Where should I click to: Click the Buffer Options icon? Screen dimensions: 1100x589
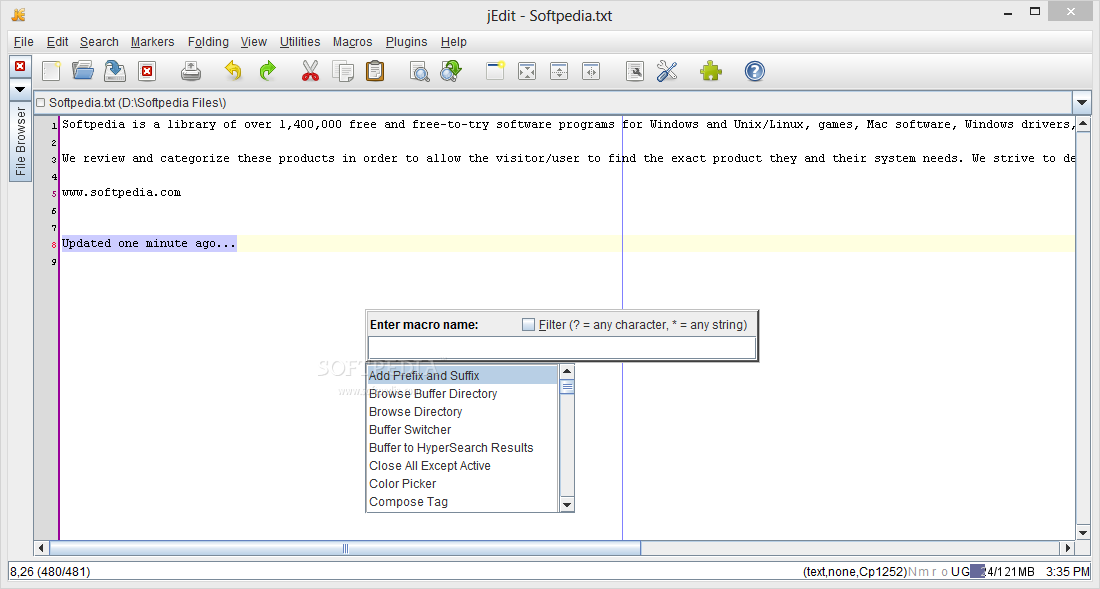pyautogui.click(x=635, y=71)
